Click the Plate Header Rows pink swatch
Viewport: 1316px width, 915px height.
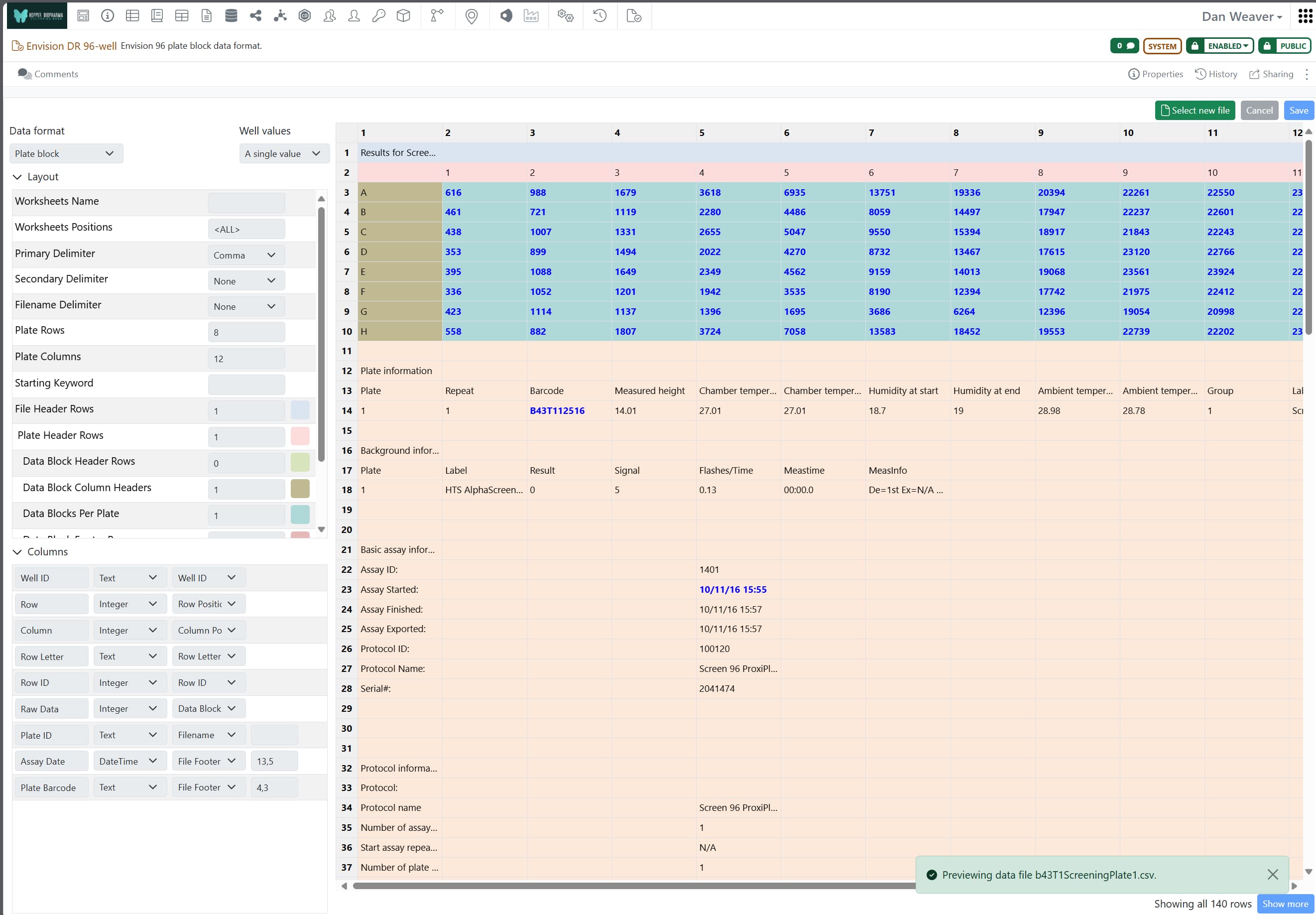[x=300, y=436]
